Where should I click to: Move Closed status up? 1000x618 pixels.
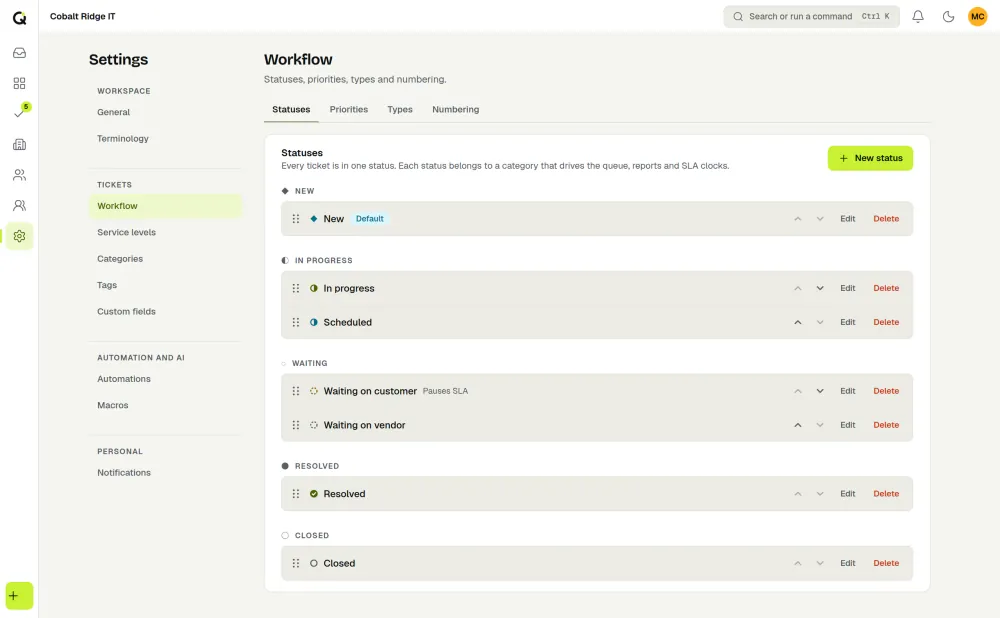coord(798,563)
